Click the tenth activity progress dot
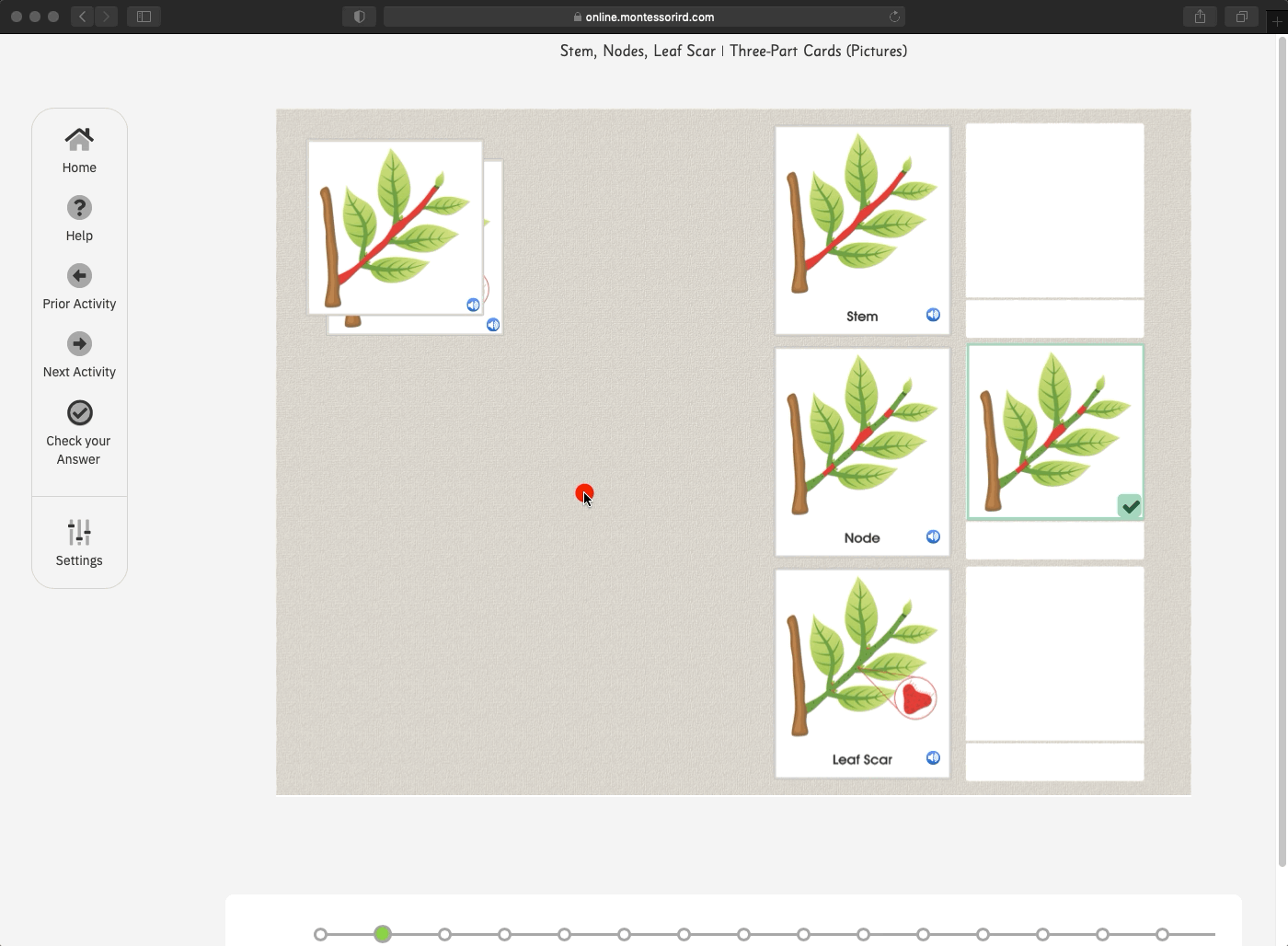 click(863, 934)
